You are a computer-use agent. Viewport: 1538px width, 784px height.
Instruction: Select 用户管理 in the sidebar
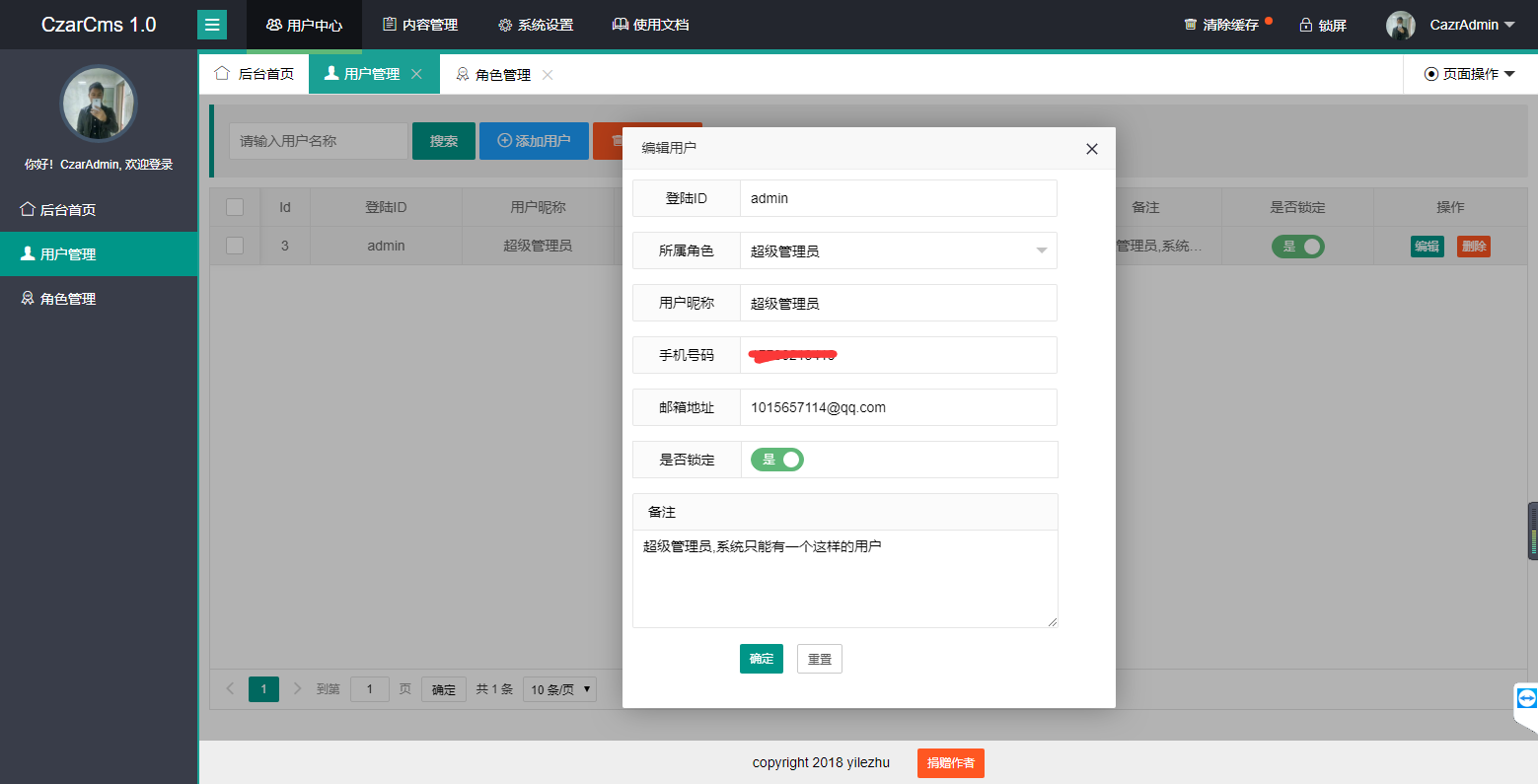point(99,253)
